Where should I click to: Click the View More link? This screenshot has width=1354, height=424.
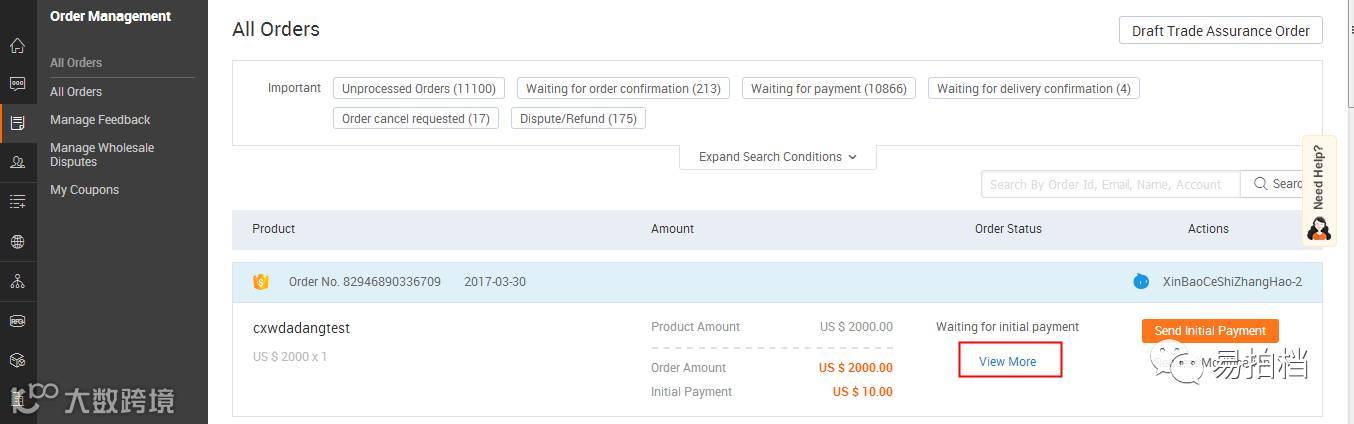[1008, 361]
